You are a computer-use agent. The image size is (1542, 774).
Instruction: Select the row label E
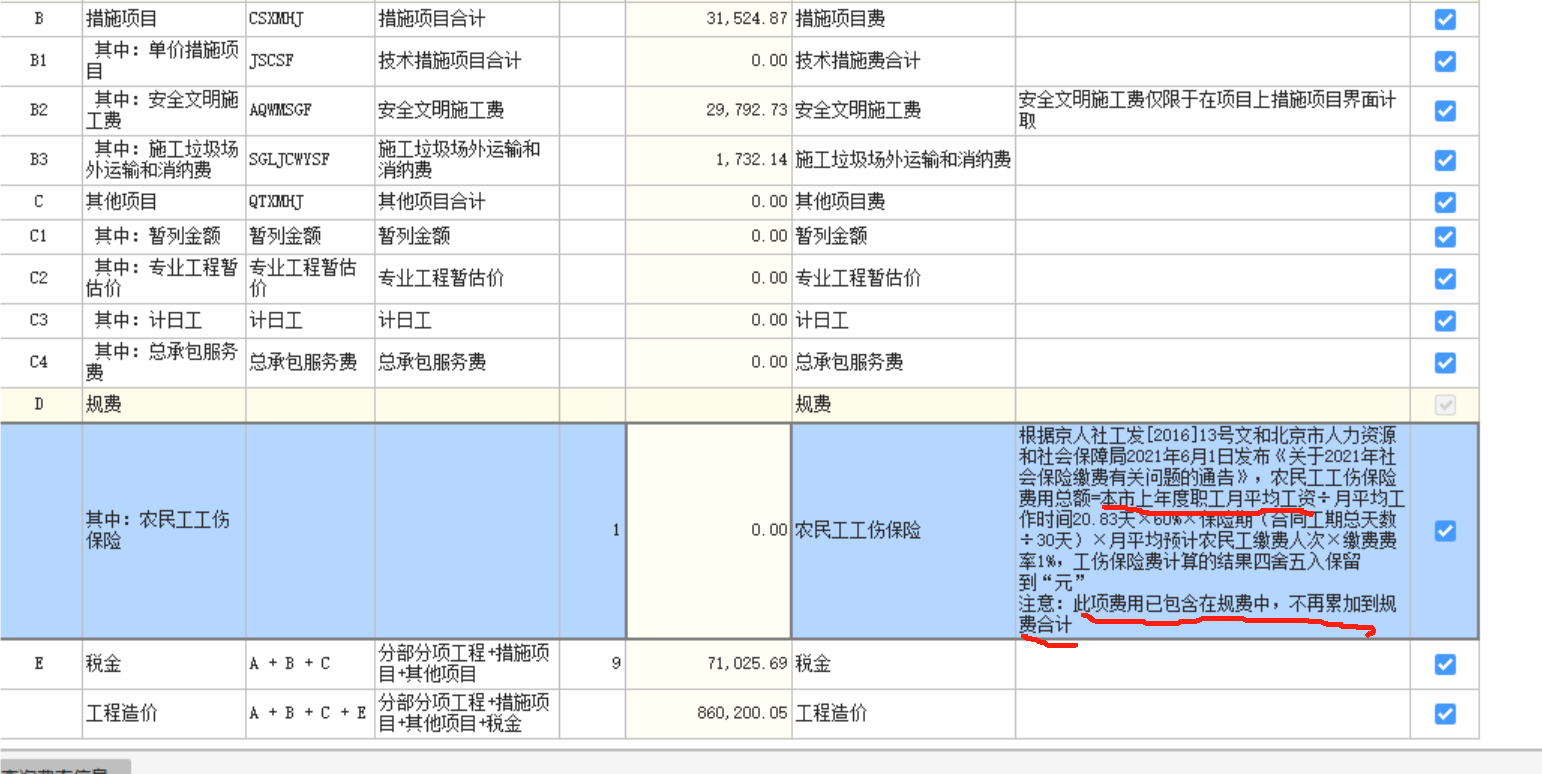coord(40,664)
